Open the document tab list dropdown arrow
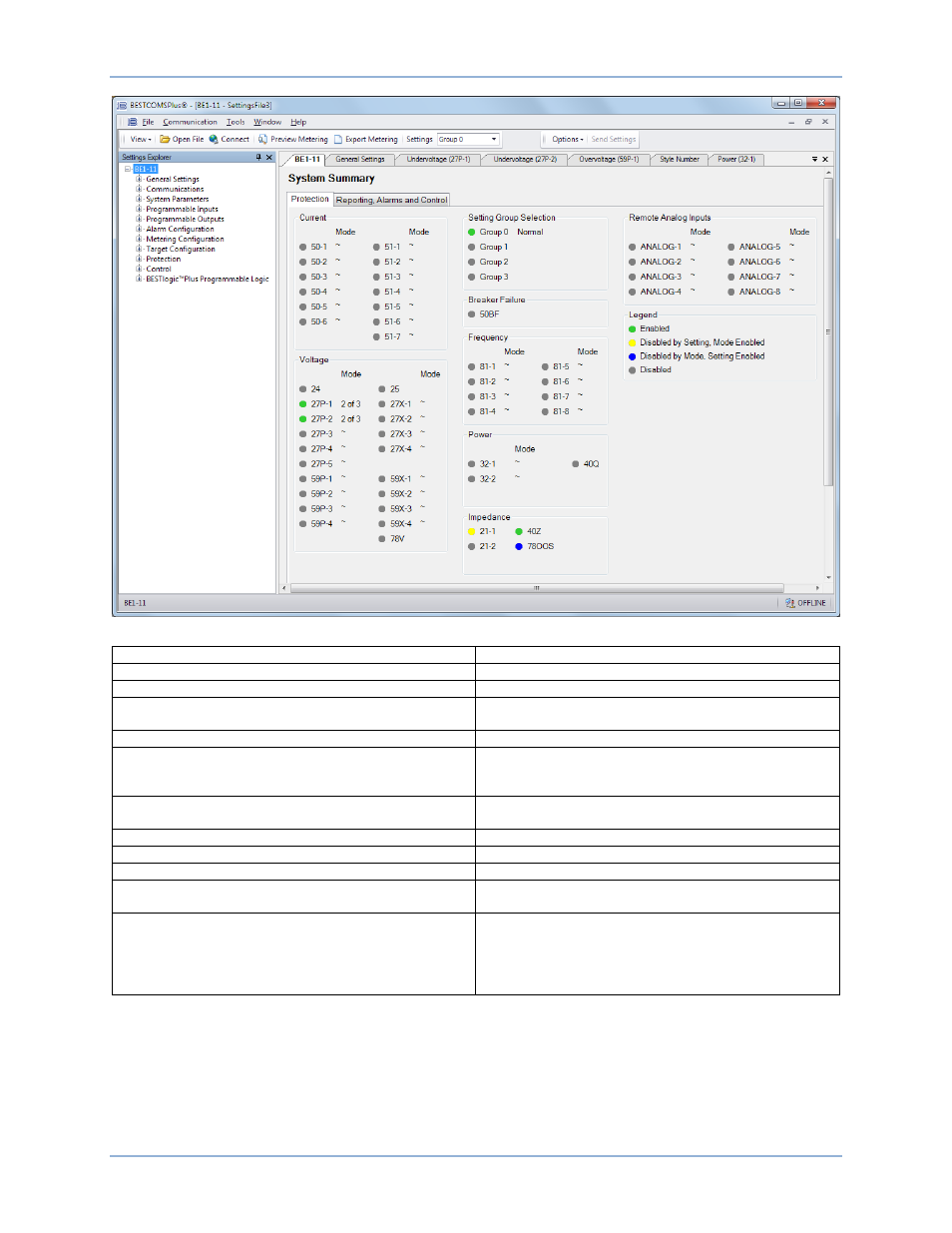952x1233 pixels. [814, 159]
